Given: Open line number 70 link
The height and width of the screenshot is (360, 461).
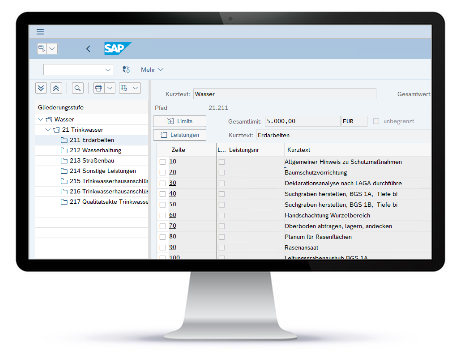Looking at the screenshot, I should [x=172, y=226].
